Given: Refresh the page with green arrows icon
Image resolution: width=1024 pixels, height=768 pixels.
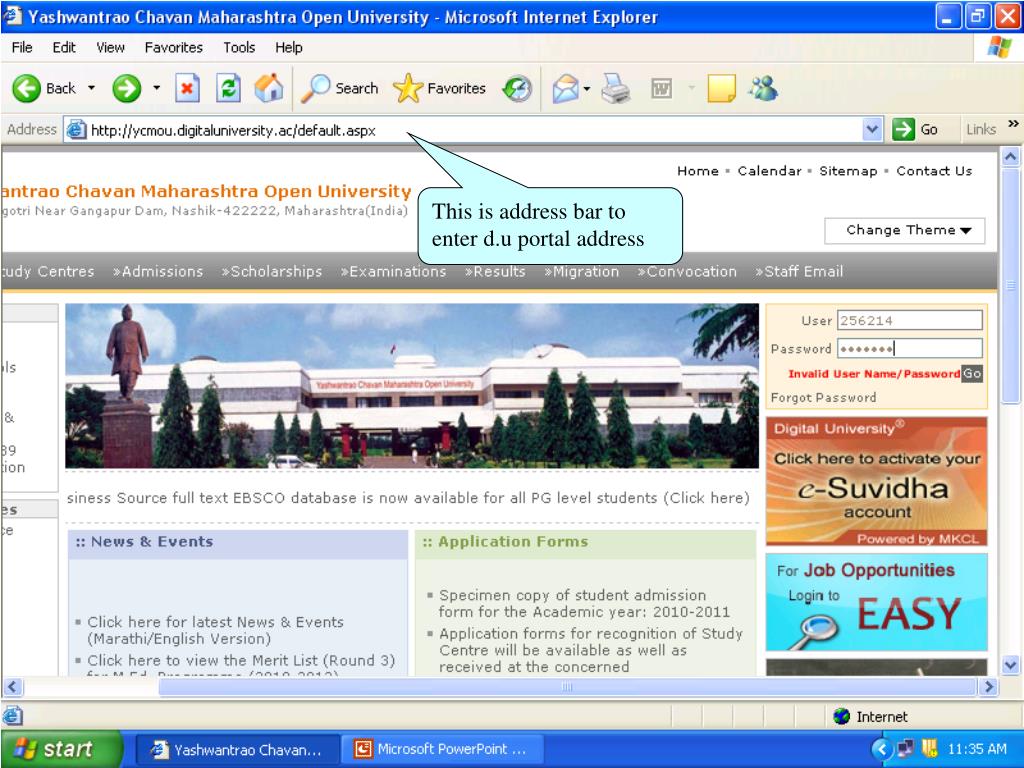Looking at the screenshot, I should pyautogui.click(x=229, y=88).
